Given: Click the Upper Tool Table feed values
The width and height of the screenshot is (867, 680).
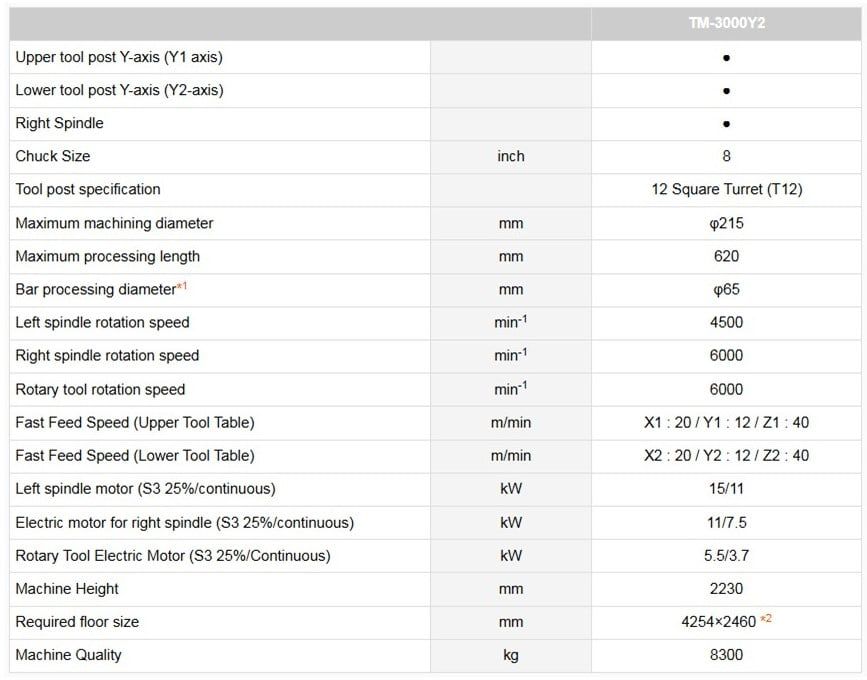Looking at the screenshot, I should coord(726,422).
